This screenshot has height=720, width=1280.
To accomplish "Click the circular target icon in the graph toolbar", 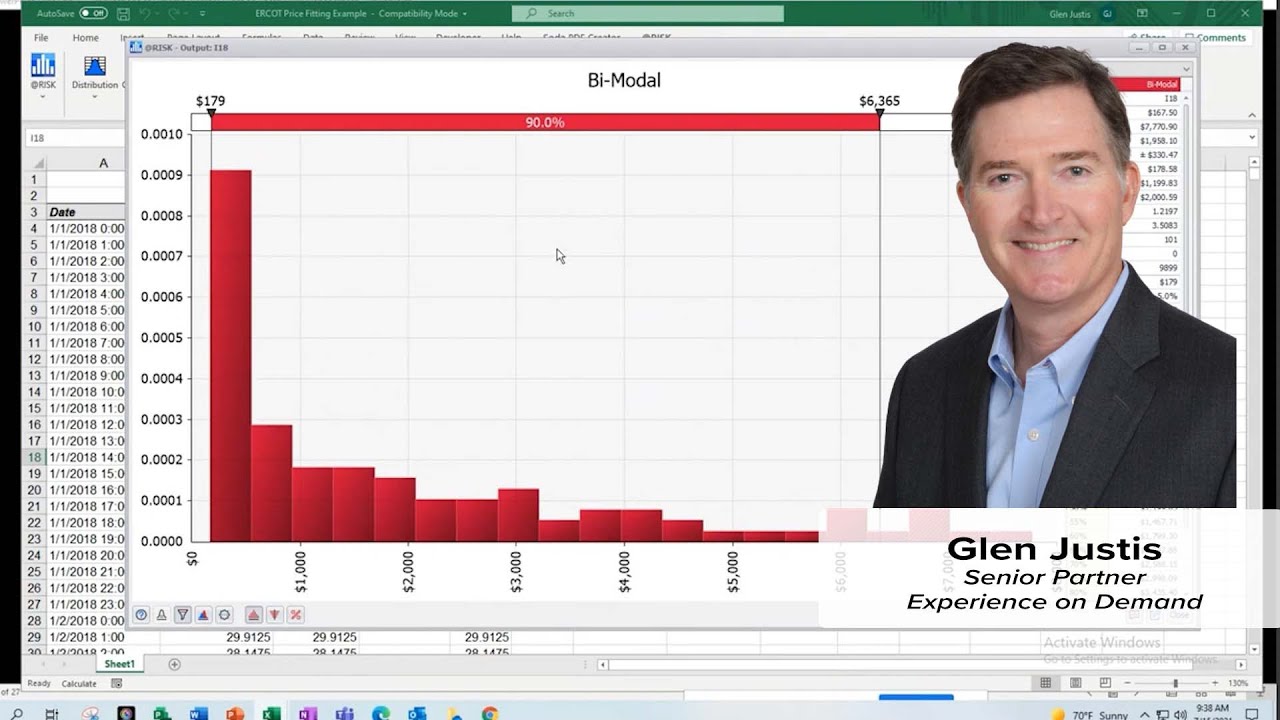I will pos(224,615).
